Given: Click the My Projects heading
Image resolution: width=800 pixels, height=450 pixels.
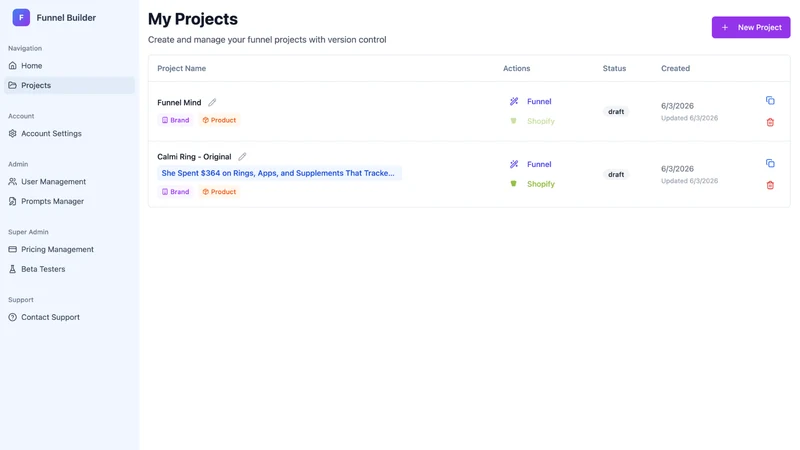Looking at the screenshot, I should [x=193, y=19].
